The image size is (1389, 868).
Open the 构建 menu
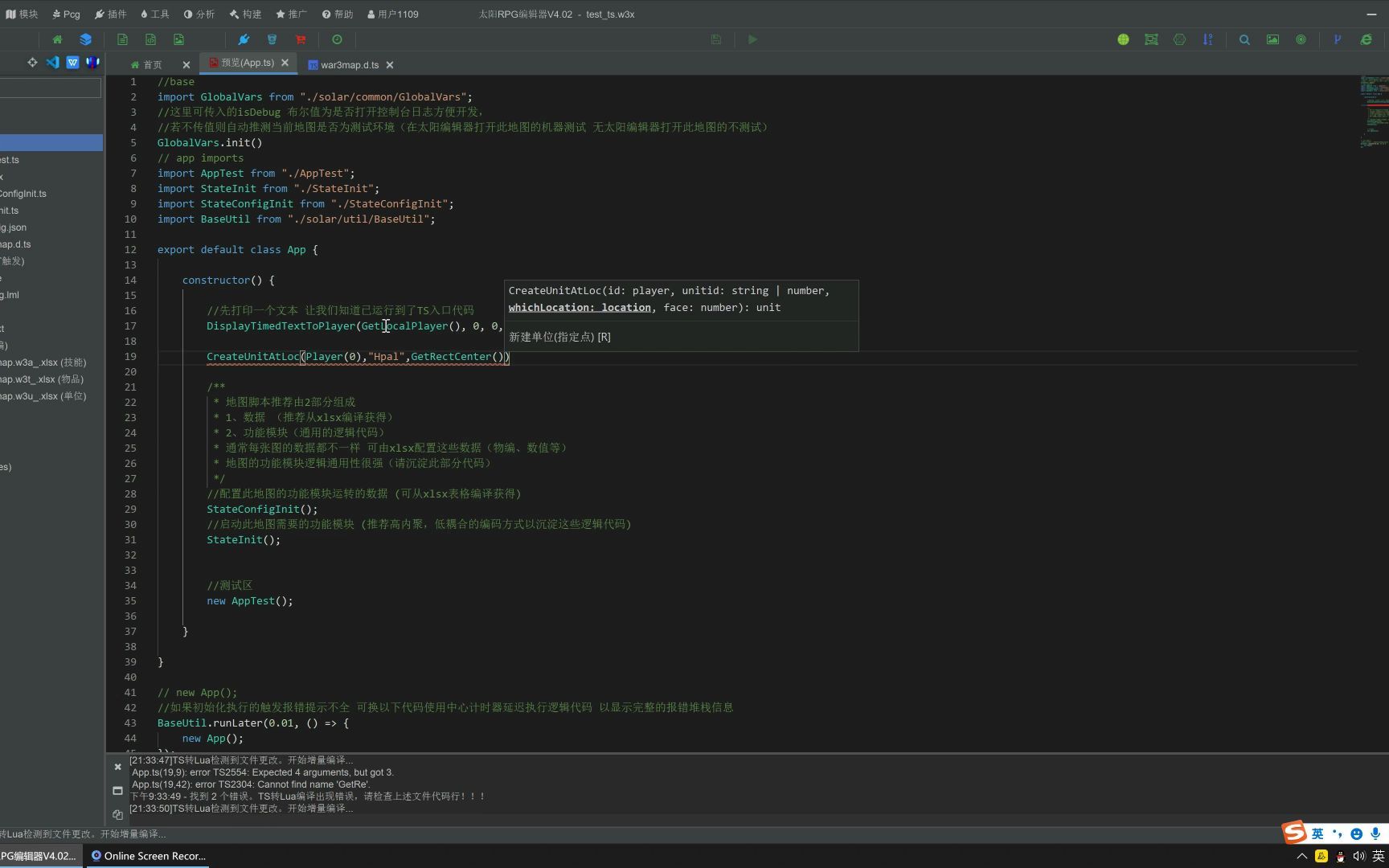point(245,14)
